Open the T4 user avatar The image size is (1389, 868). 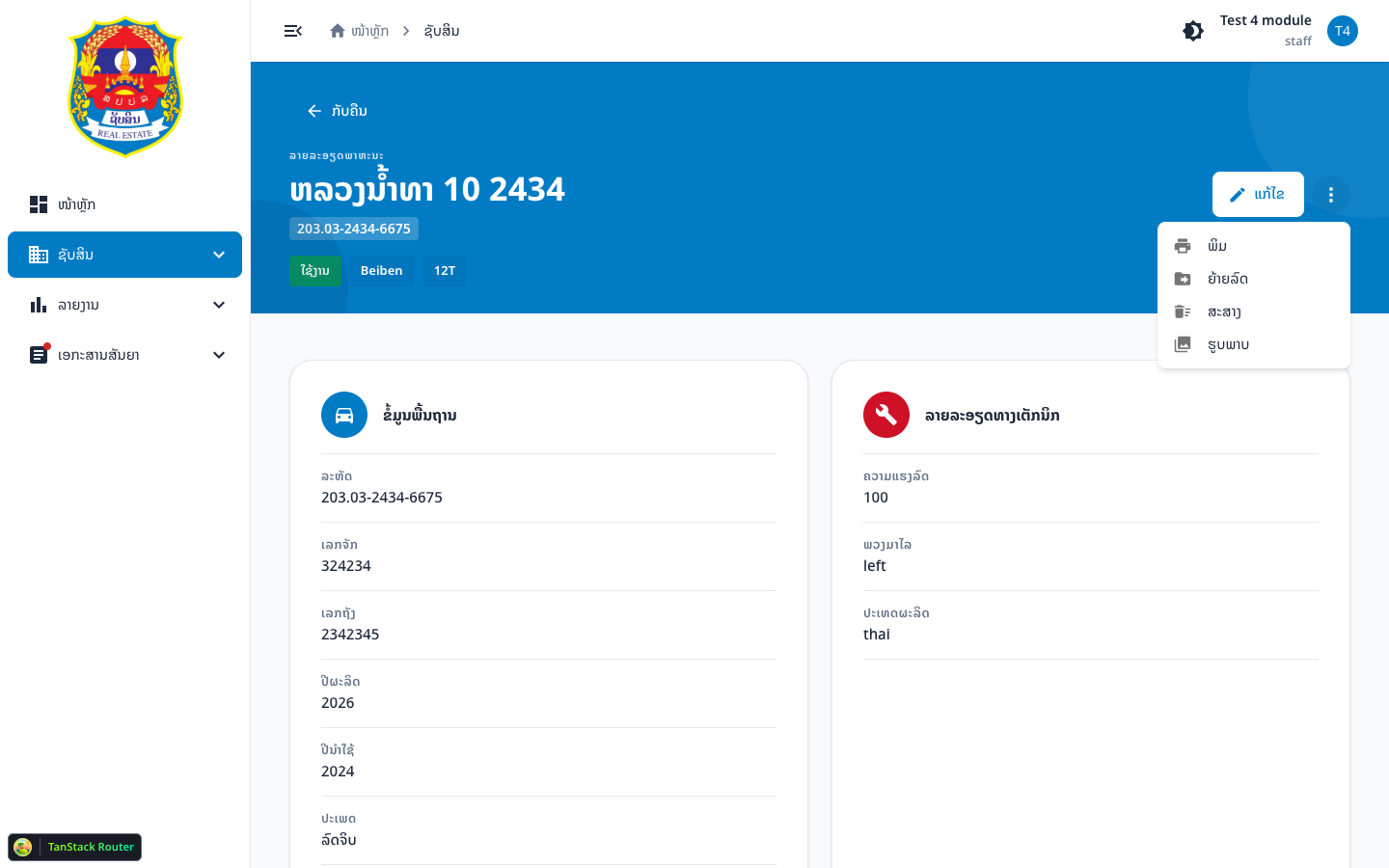click(x=1343, y=31)
